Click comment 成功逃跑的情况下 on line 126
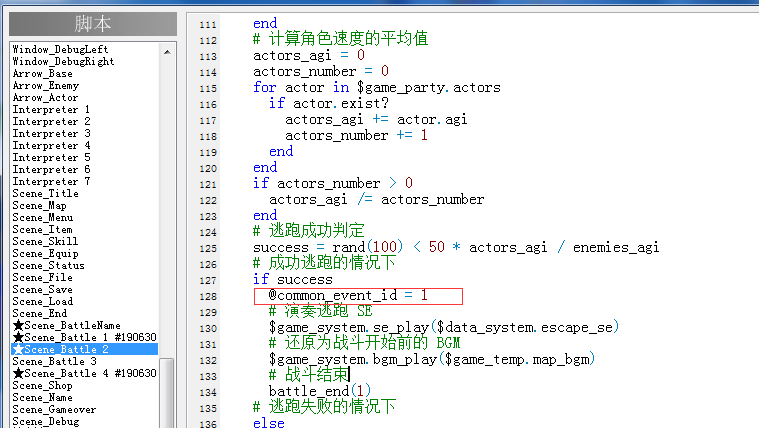The image size is (759, 428). 324,263
